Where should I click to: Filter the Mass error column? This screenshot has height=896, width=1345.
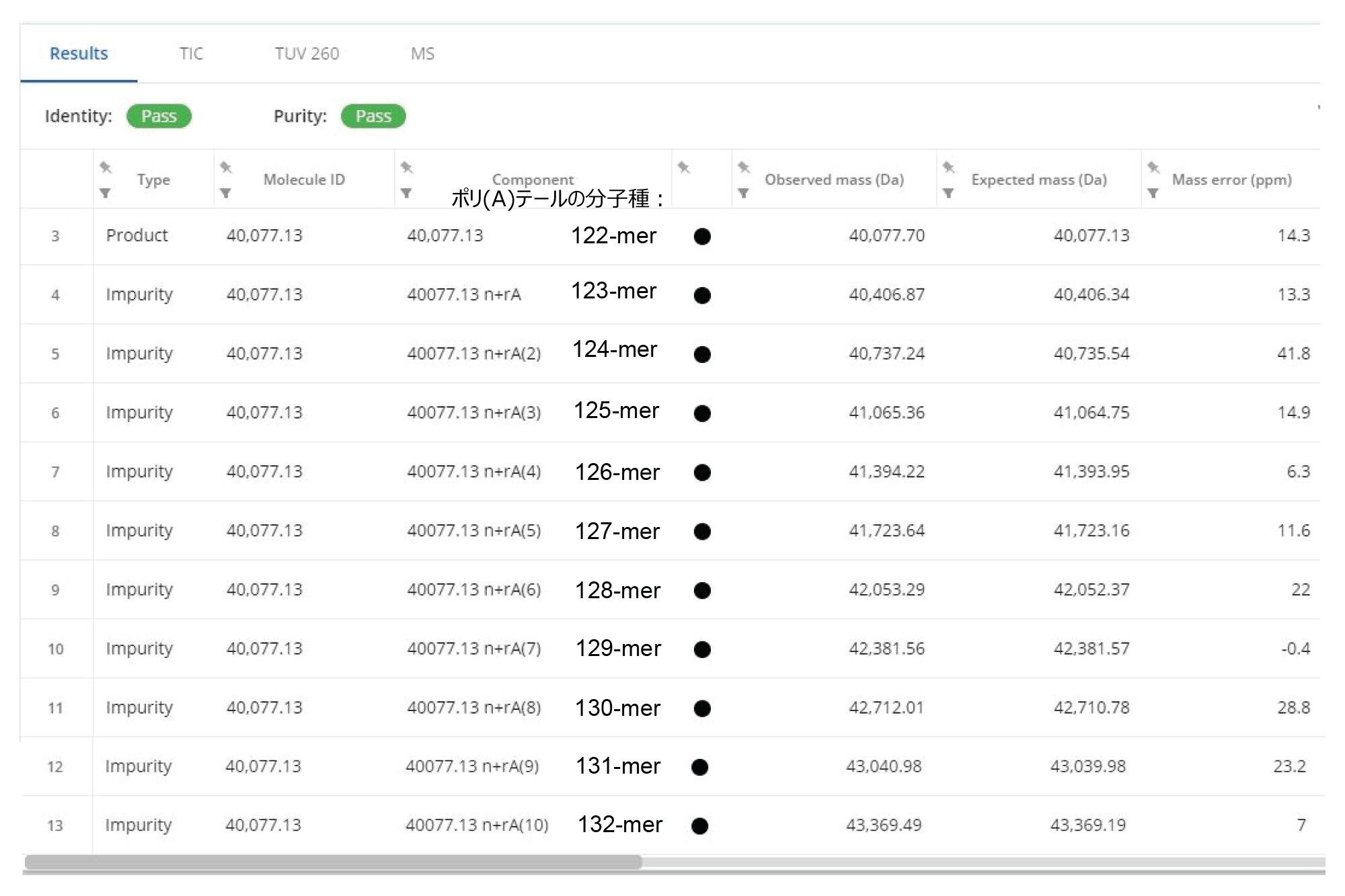point(1153,194)
